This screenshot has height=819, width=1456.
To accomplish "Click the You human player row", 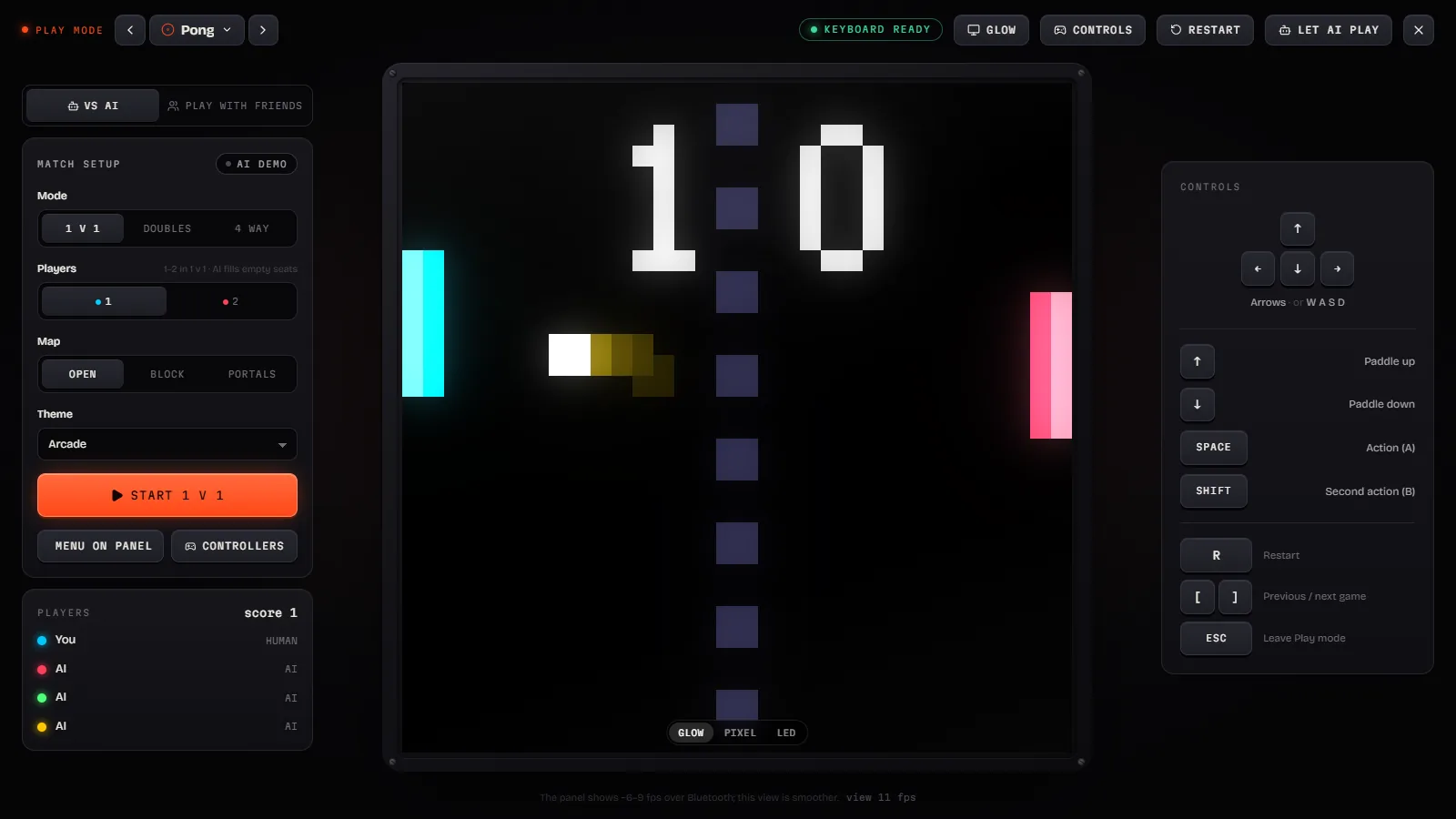I will 167,640.
